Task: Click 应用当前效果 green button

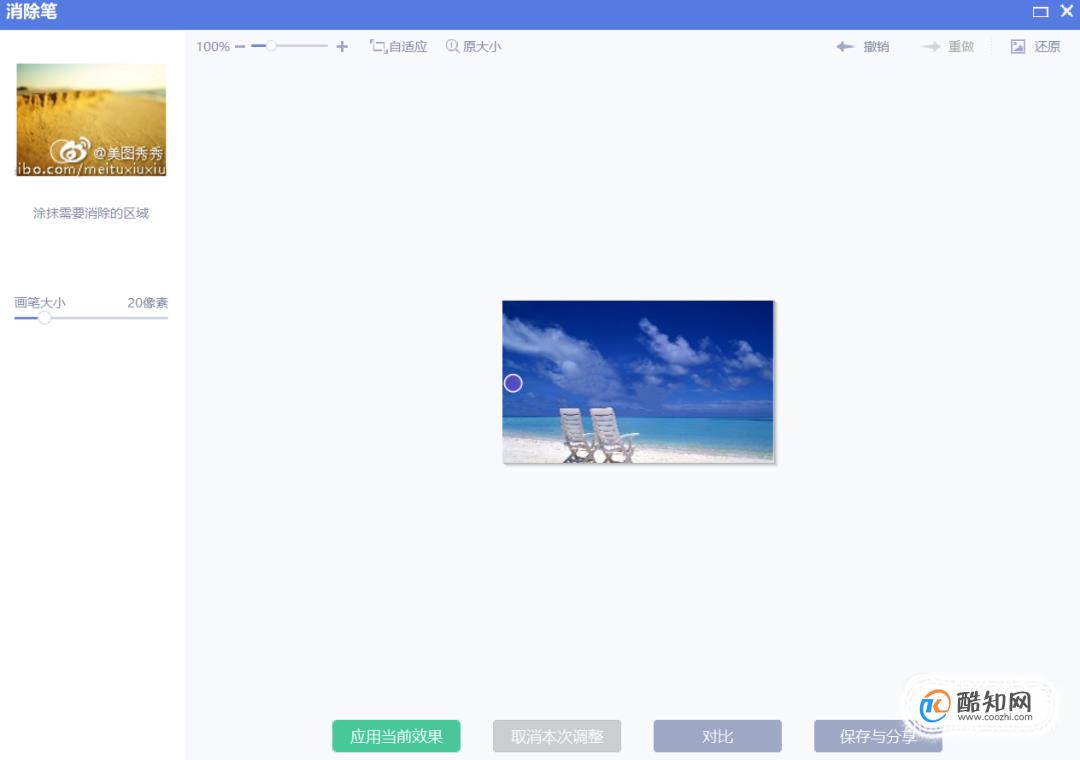Action: click(396, 737)
